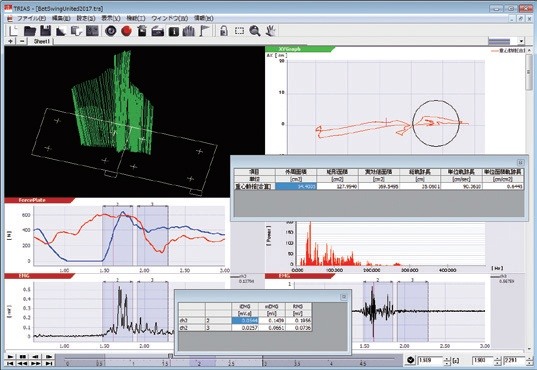Click the plus button to add a sheet
Screen dimensions: 537x370
click(x=11, y=41)
